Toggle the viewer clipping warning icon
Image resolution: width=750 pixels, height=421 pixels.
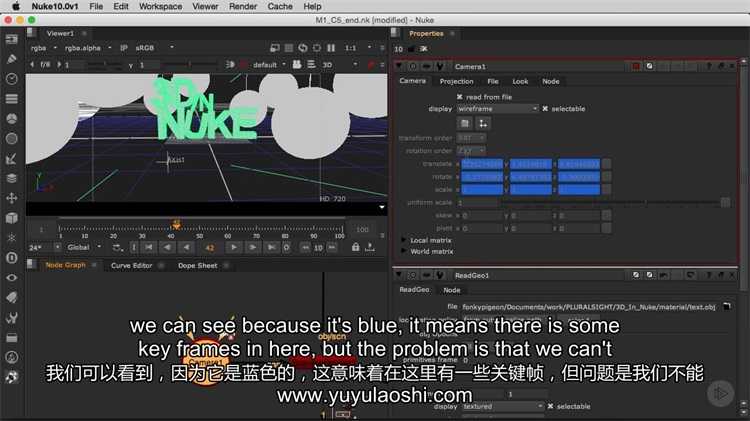(x=289, y=48)
